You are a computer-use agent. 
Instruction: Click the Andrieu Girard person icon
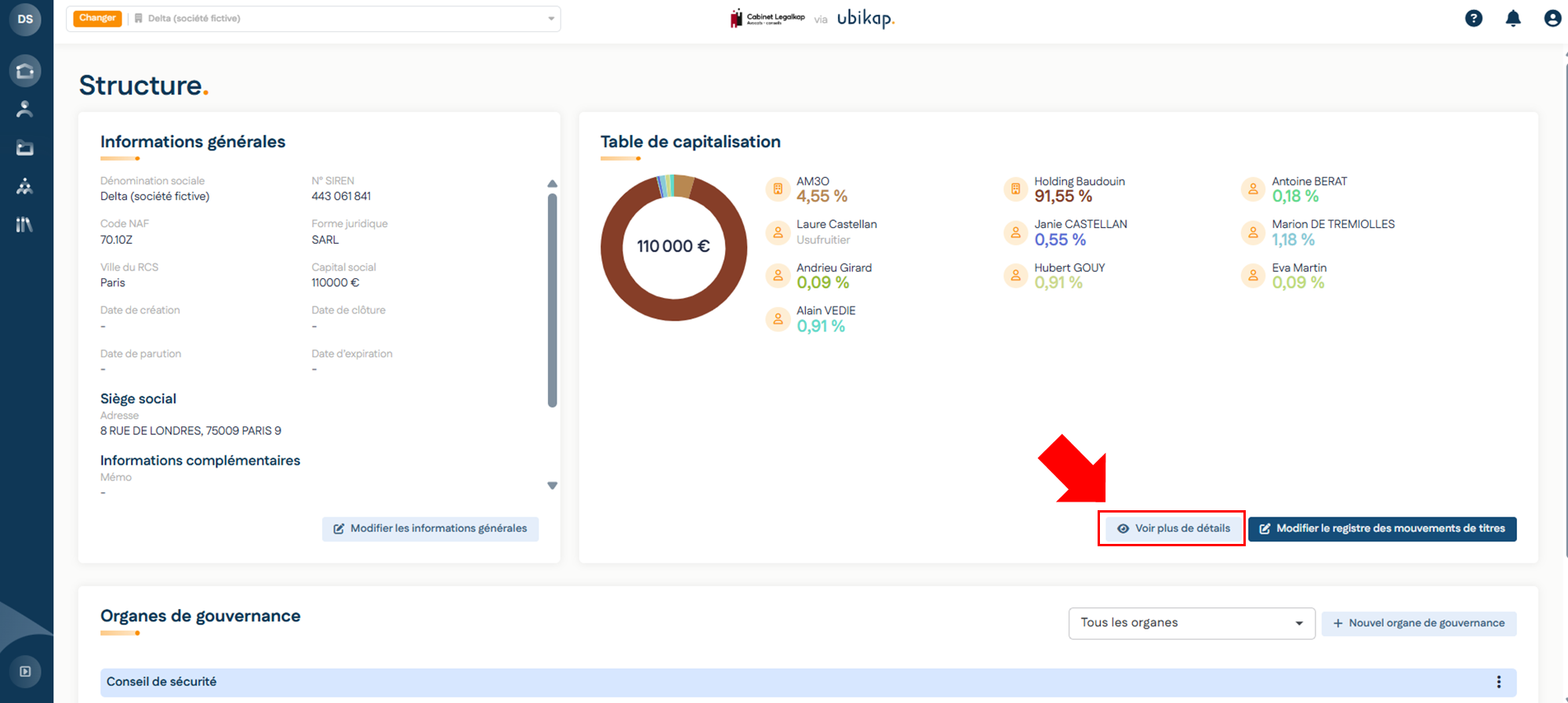pyautogui.click(x=778, y=276)
